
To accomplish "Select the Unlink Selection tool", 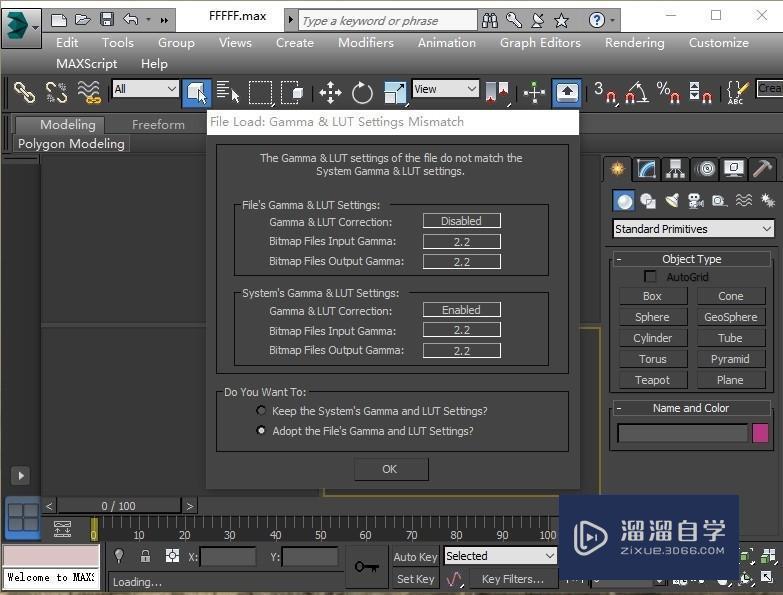I will (x=56, y=92).
